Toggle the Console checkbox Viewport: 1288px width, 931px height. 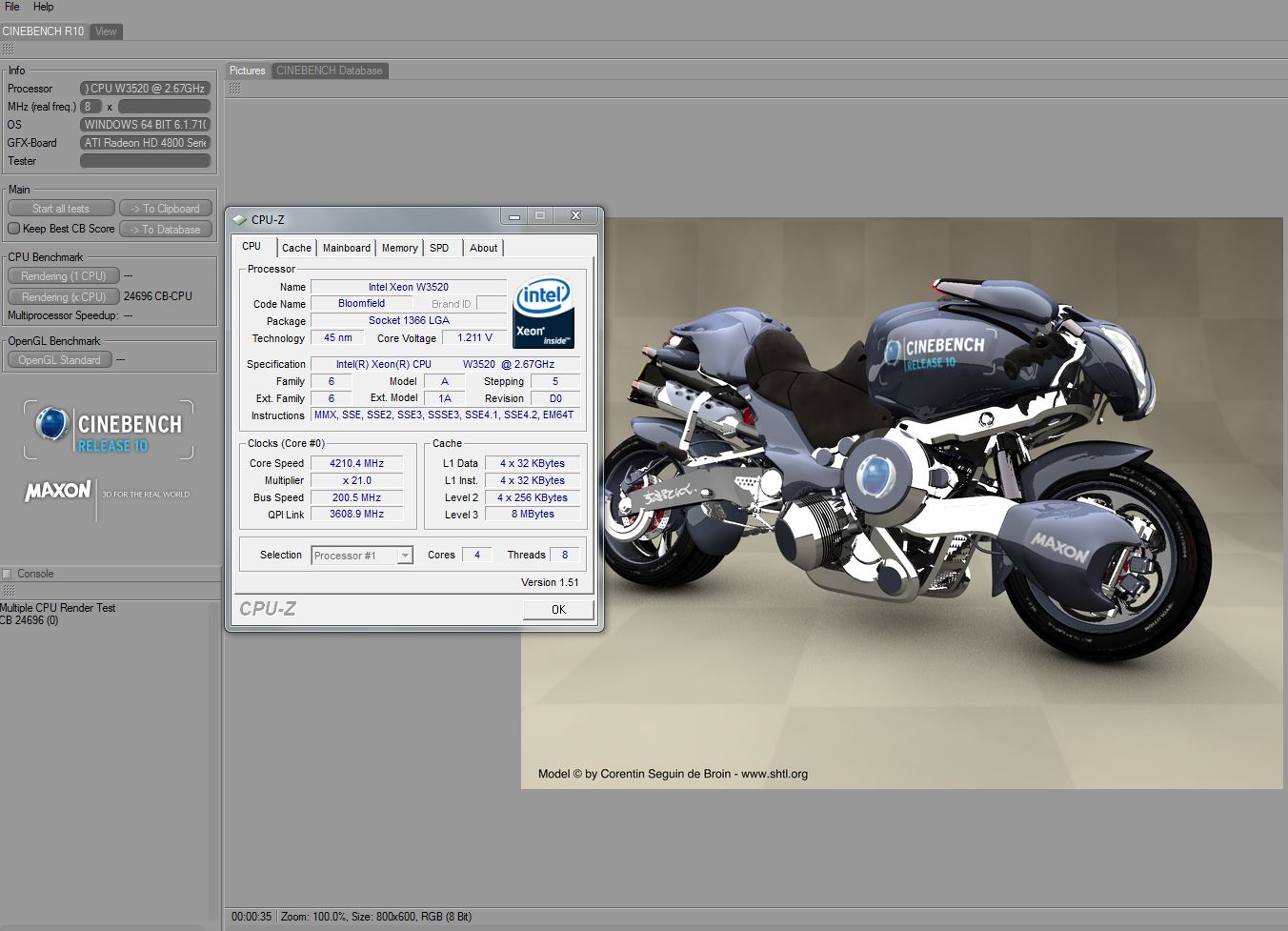tap(8, 574)
